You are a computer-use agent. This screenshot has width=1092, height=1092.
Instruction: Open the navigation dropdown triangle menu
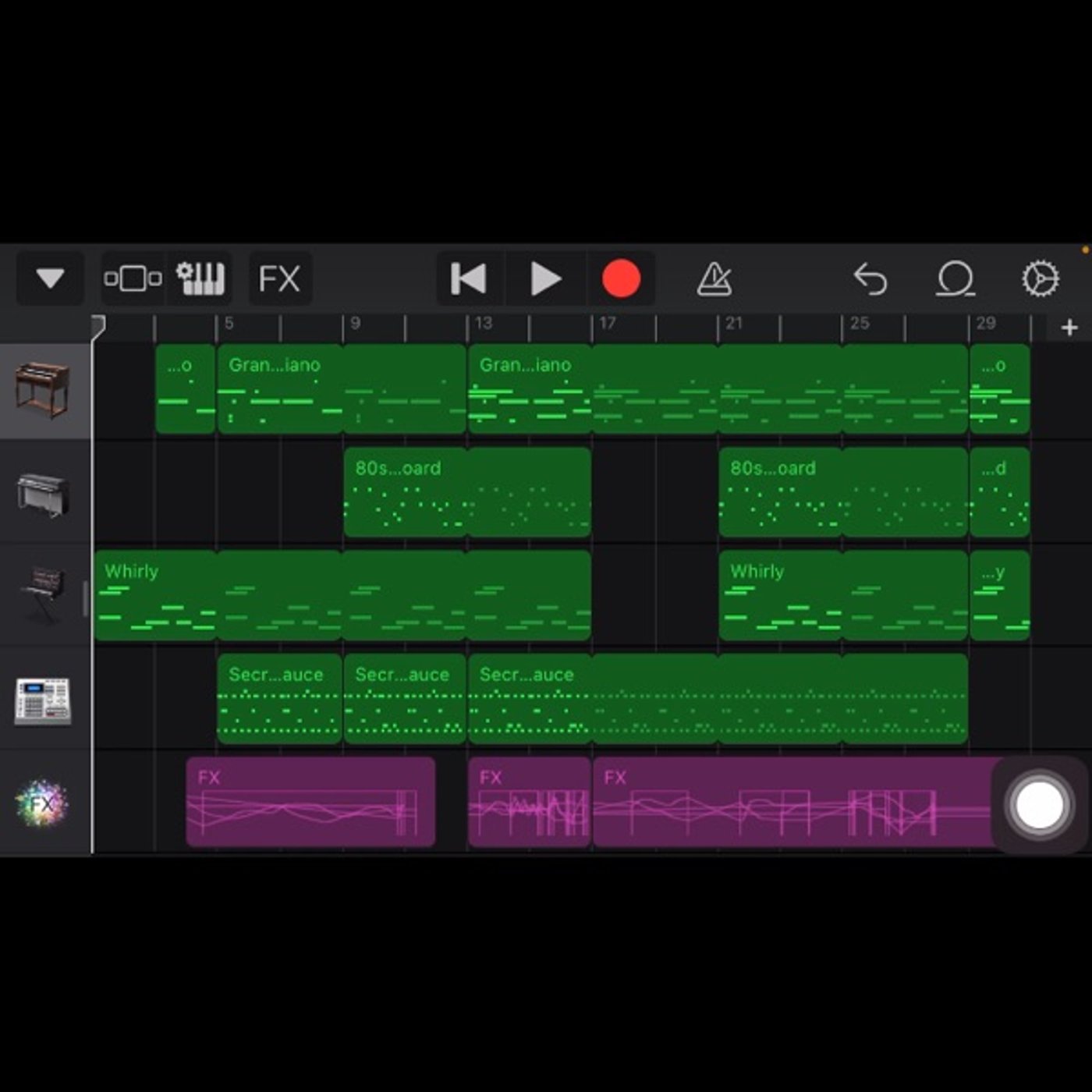coord(50,278)
